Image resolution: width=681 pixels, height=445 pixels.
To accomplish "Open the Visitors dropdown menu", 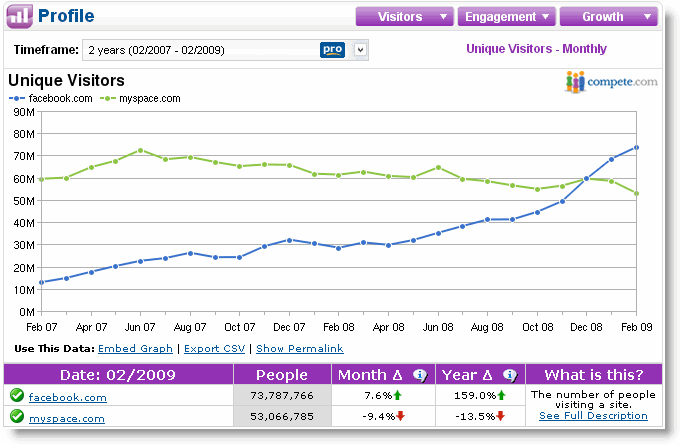I will pyautogui.click(x=405, y=16).
